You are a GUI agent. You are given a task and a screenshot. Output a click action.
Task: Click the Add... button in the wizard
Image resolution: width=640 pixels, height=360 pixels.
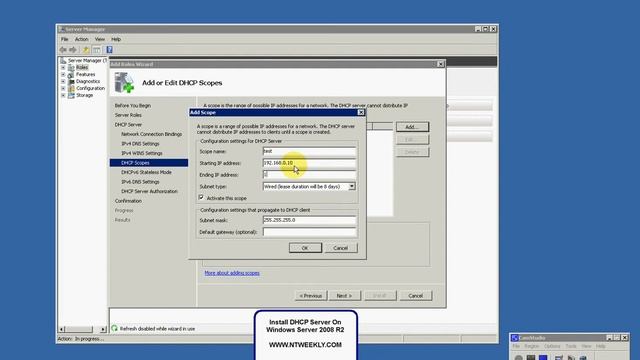pyautogui.click(x=412, y=127)
